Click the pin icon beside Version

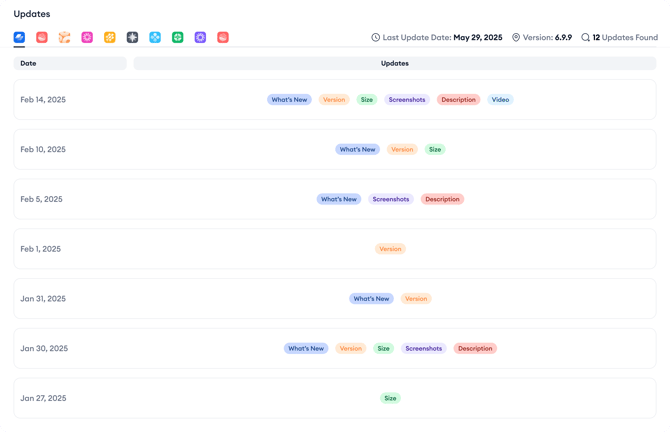click(516, 38)
